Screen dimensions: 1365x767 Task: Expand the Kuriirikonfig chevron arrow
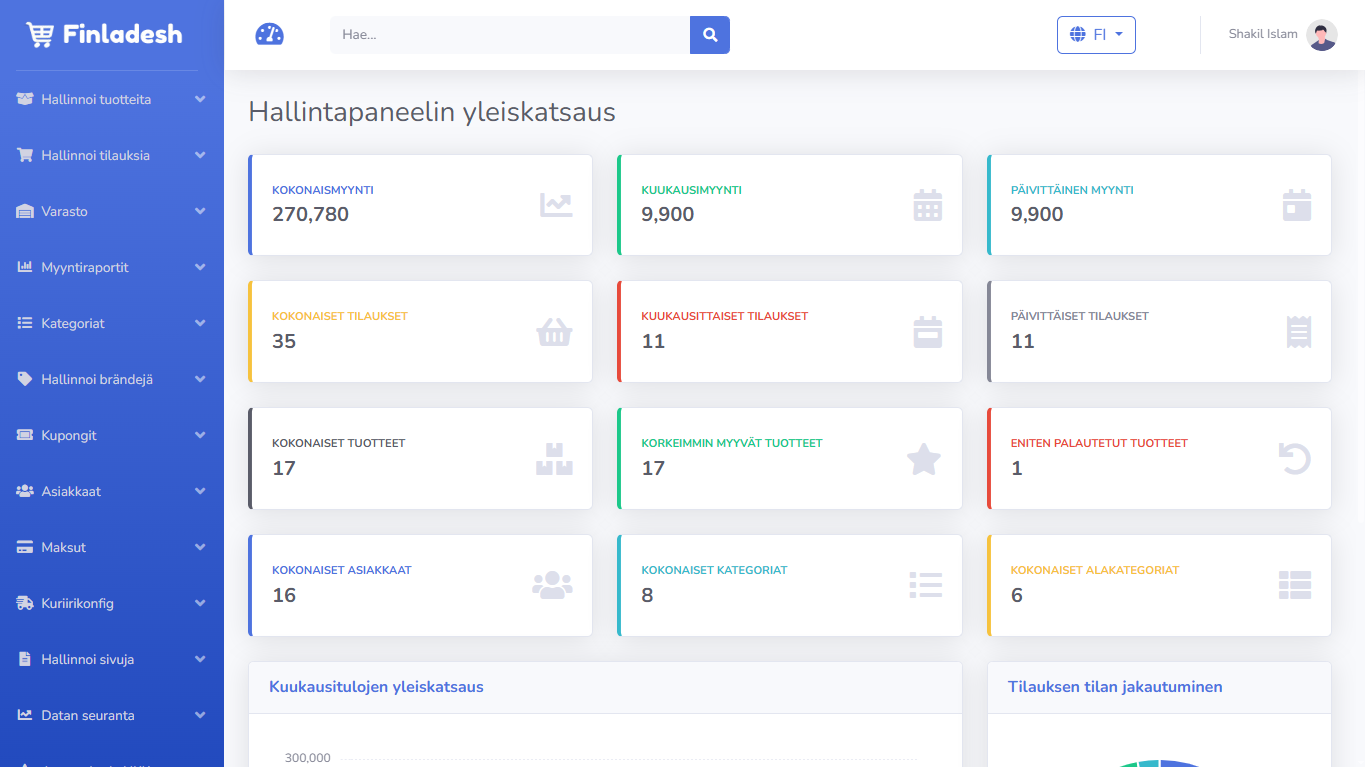coord(200,604)
